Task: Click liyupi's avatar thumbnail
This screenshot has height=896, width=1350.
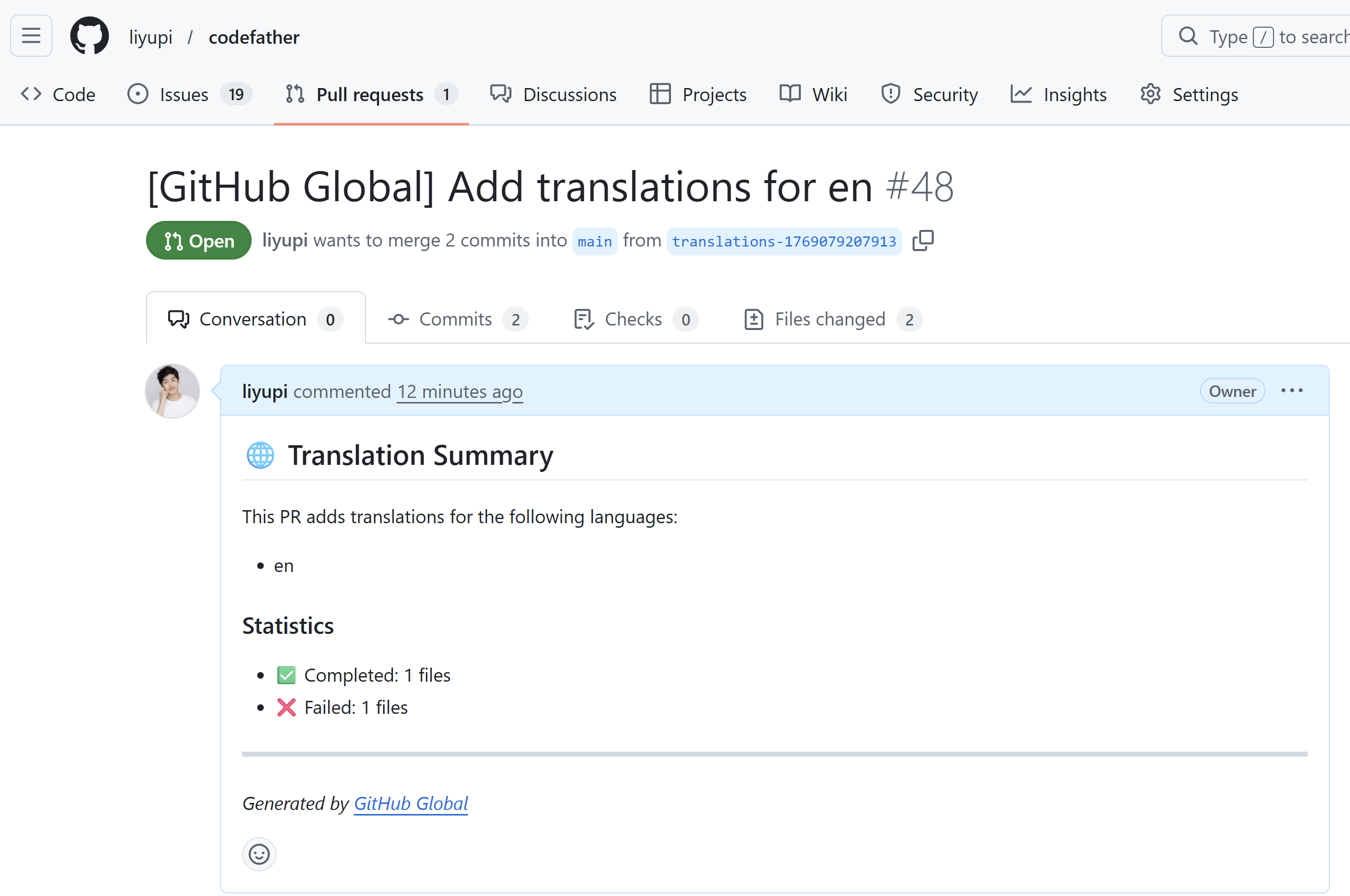Action: pyautogui.click(x=172, y=391)
